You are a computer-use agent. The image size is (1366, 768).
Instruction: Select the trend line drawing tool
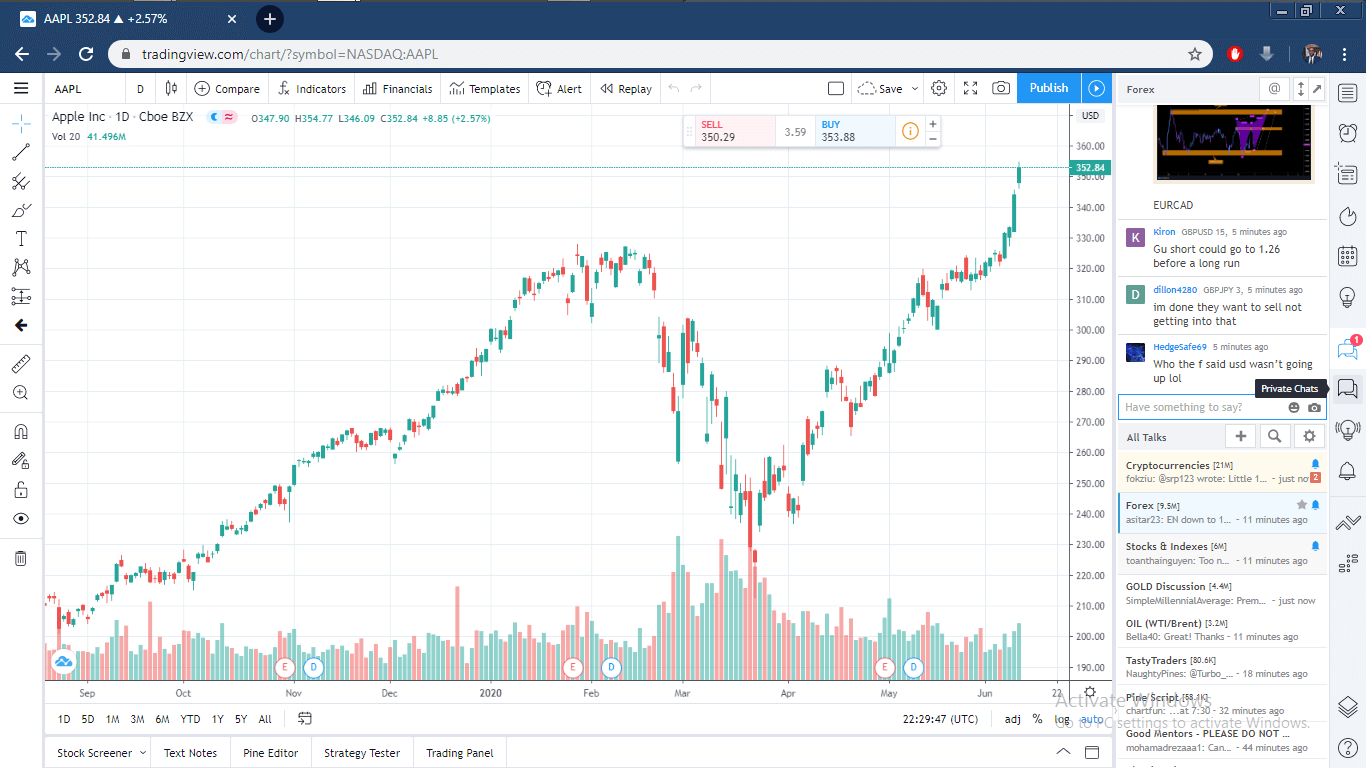[21, 153]
